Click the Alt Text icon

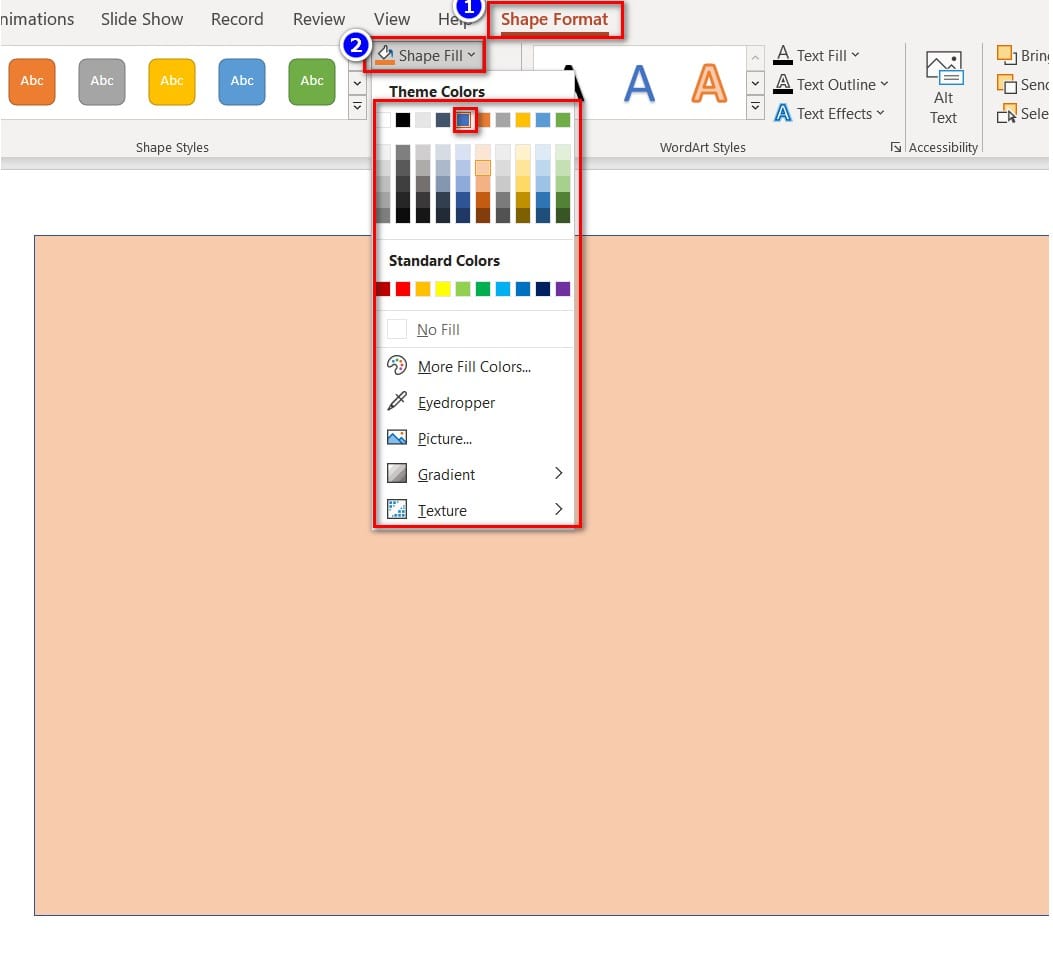coord(943,89)
